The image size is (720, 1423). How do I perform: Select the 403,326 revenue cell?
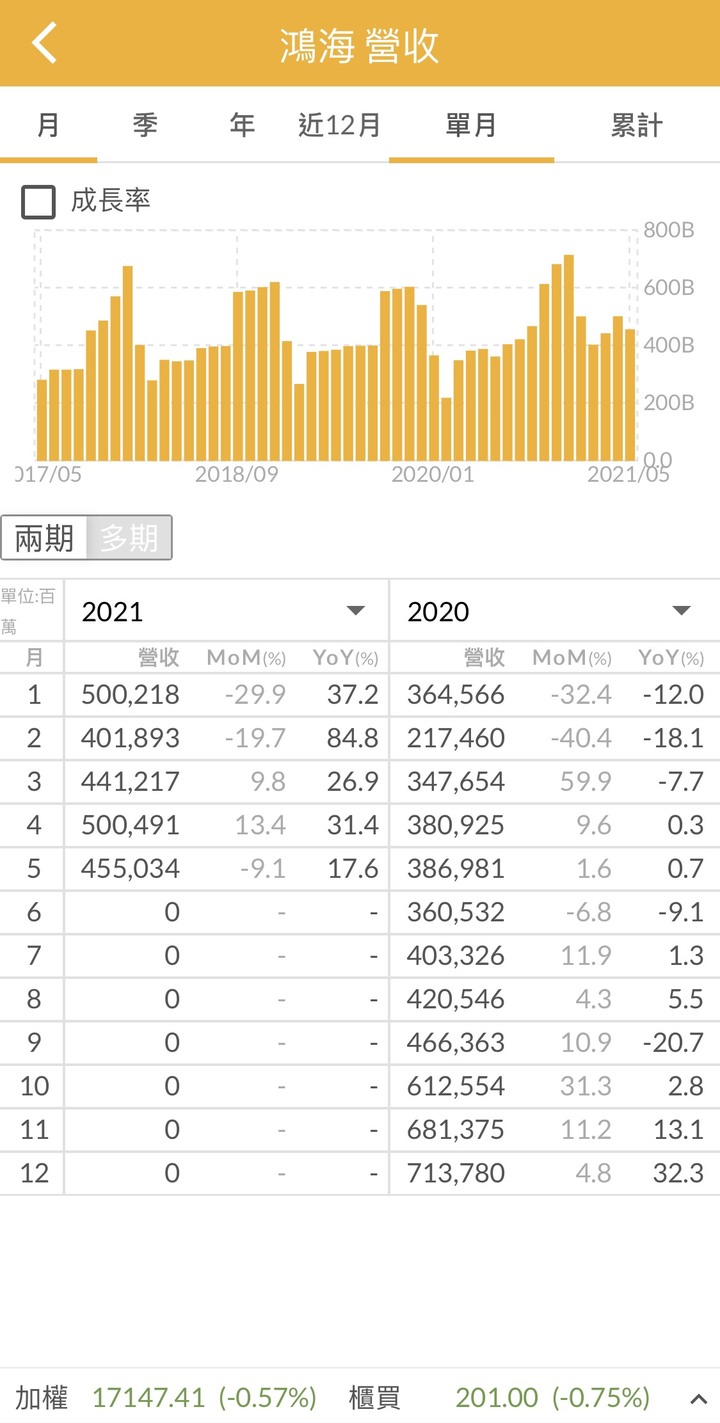click(456, 955)
